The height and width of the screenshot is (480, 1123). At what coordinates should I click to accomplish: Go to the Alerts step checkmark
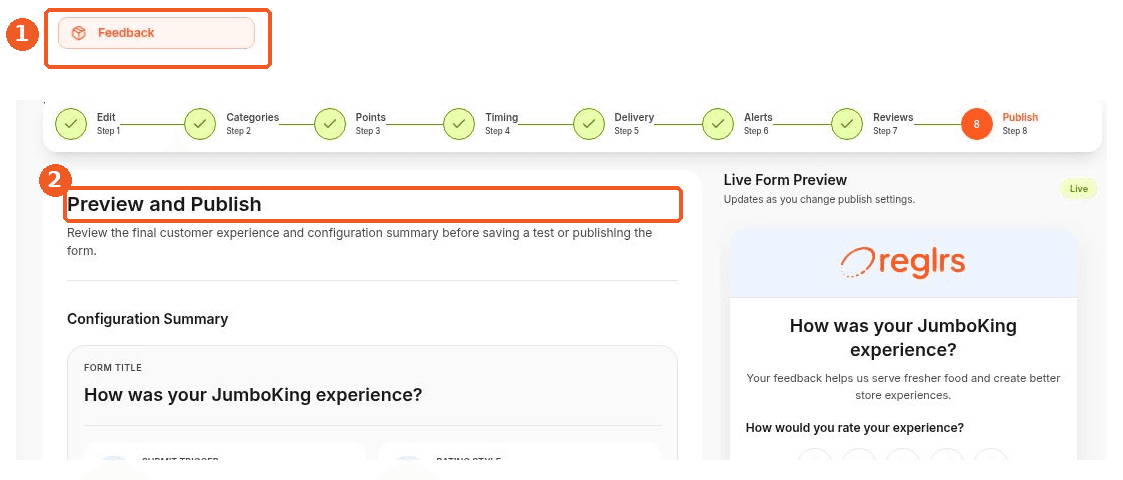718,124
